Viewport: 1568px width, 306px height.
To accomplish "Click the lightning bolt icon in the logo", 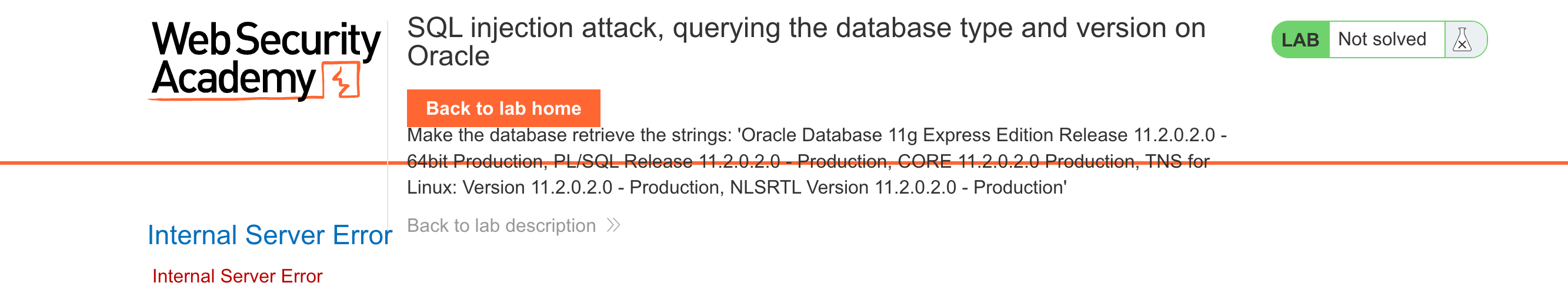I will (x=343, y=81).
